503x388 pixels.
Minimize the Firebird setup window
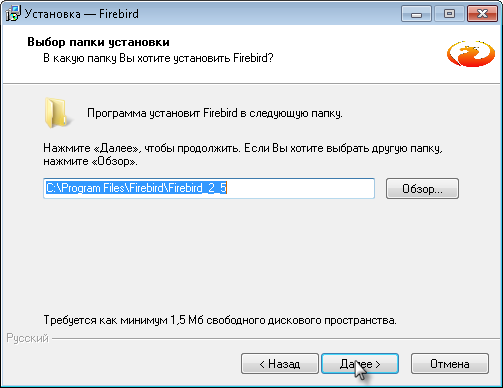point(416,14)
